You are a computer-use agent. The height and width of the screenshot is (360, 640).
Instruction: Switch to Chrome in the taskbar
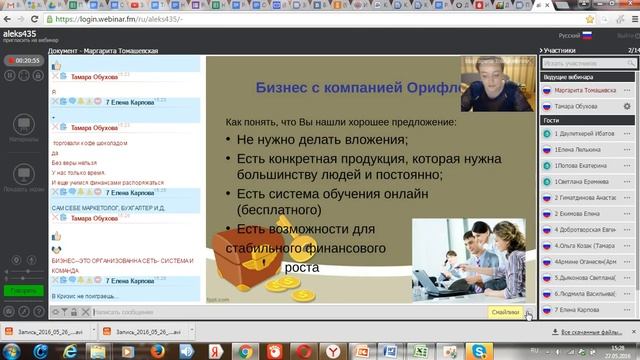click(x=245, y=351)
